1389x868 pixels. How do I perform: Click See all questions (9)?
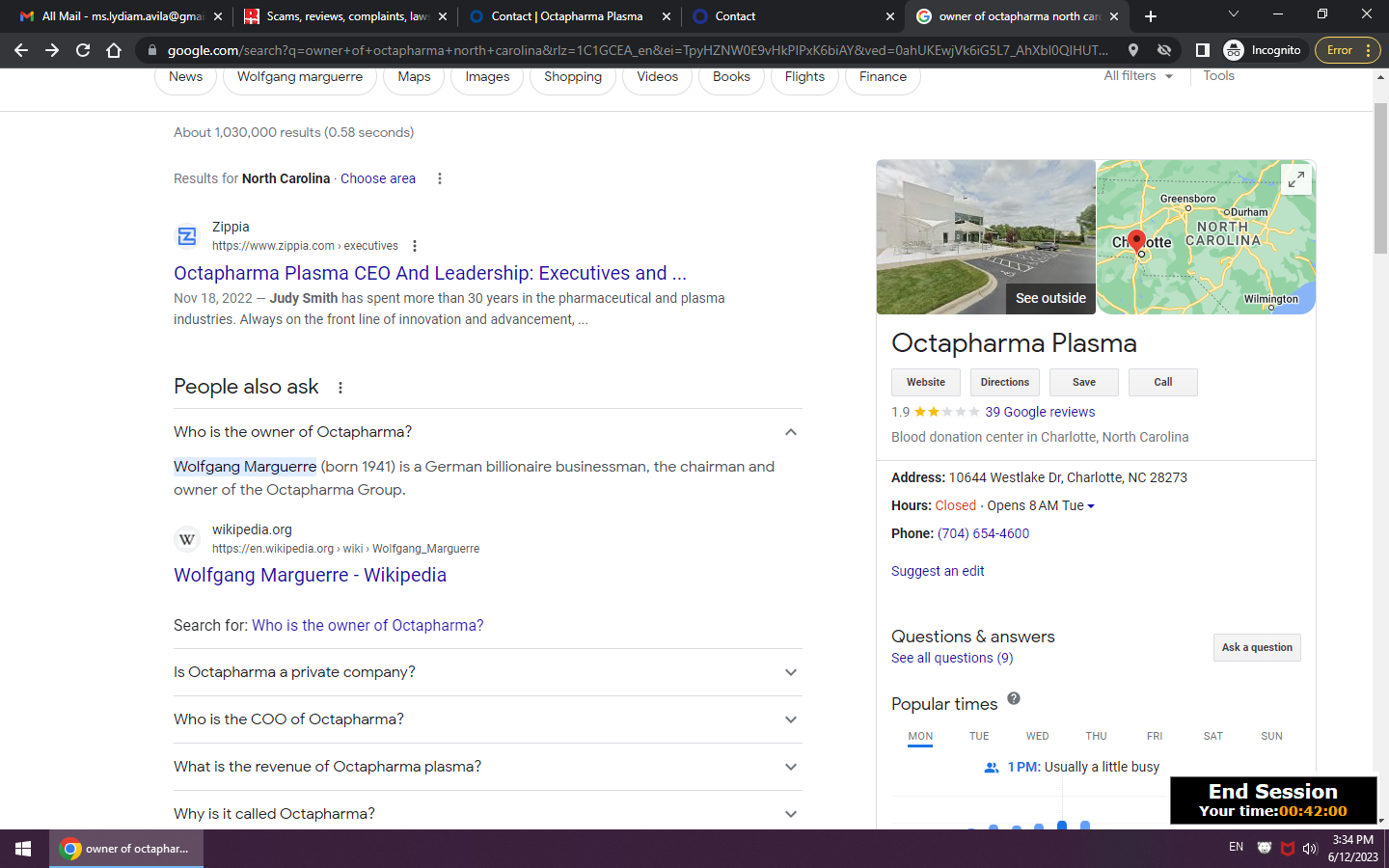click(952, 658)
